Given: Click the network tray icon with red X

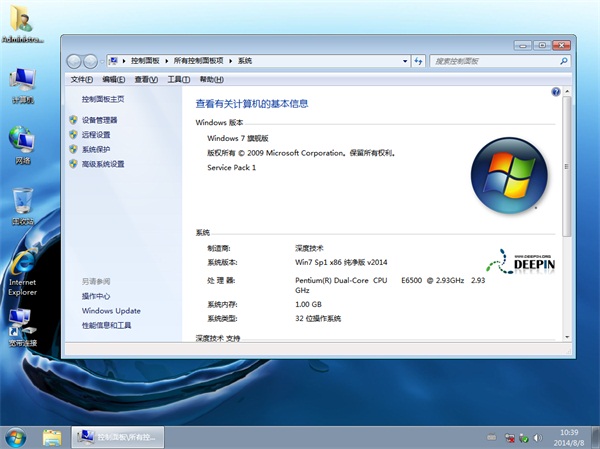Looking at the screenshot, I should pos(509,436).
